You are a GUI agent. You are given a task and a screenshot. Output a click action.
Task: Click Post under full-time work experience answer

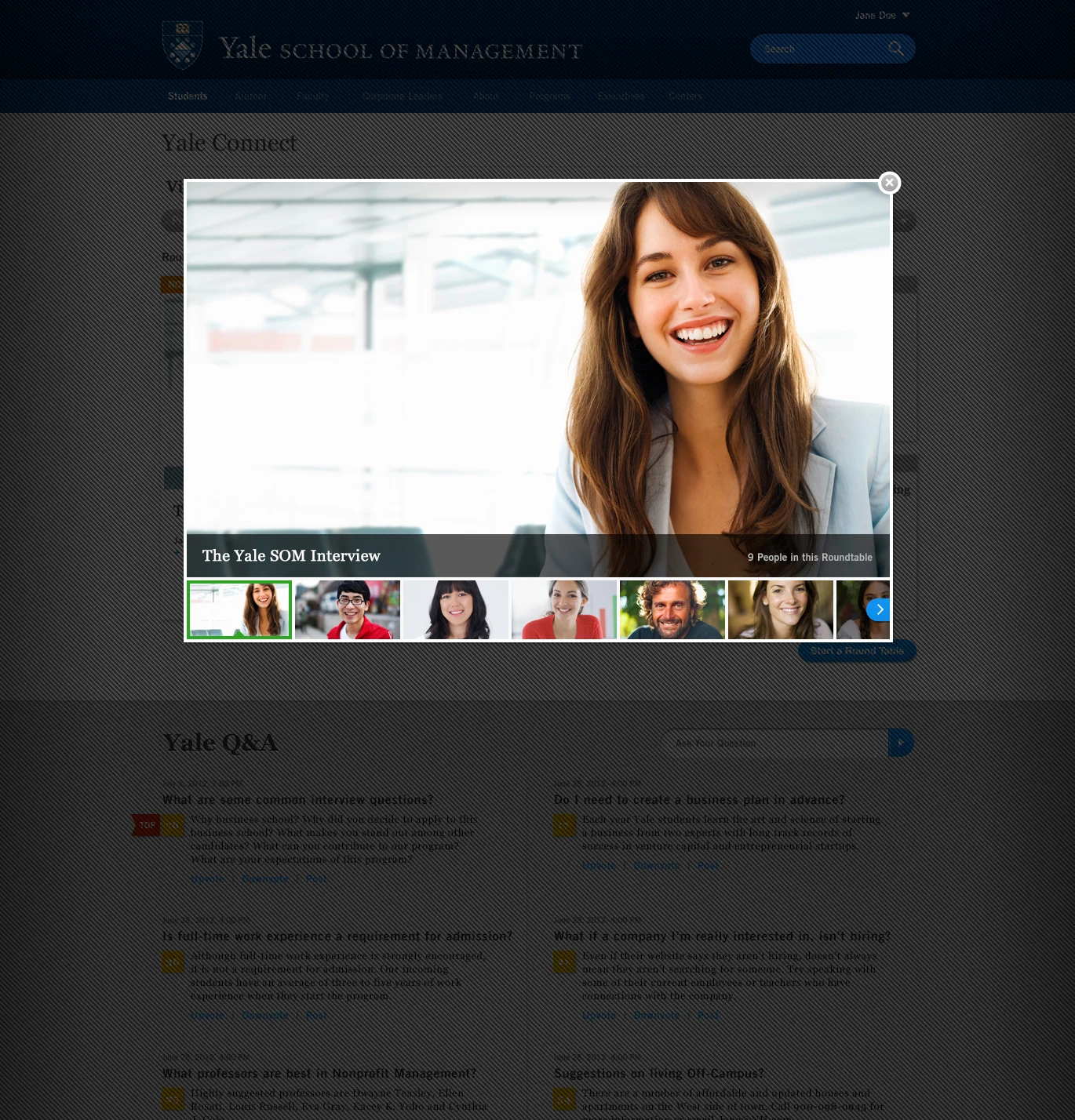(x=316, y=1016)
